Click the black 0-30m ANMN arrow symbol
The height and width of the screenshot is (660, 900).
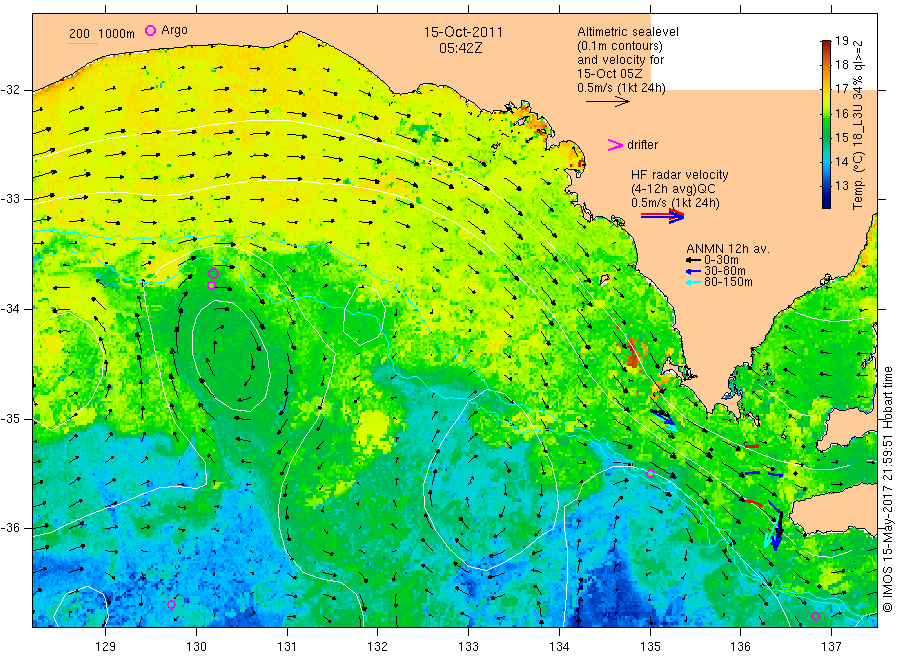(x=693, y=260)
